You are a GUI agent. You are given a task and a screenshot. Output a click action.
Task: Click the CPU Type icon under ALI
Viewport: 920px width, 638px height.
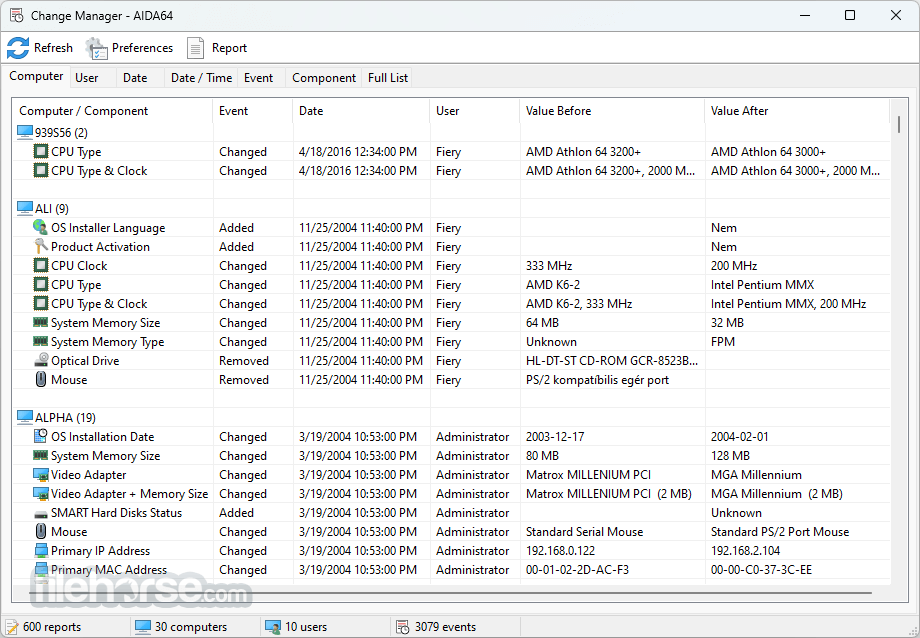(40, 284)
